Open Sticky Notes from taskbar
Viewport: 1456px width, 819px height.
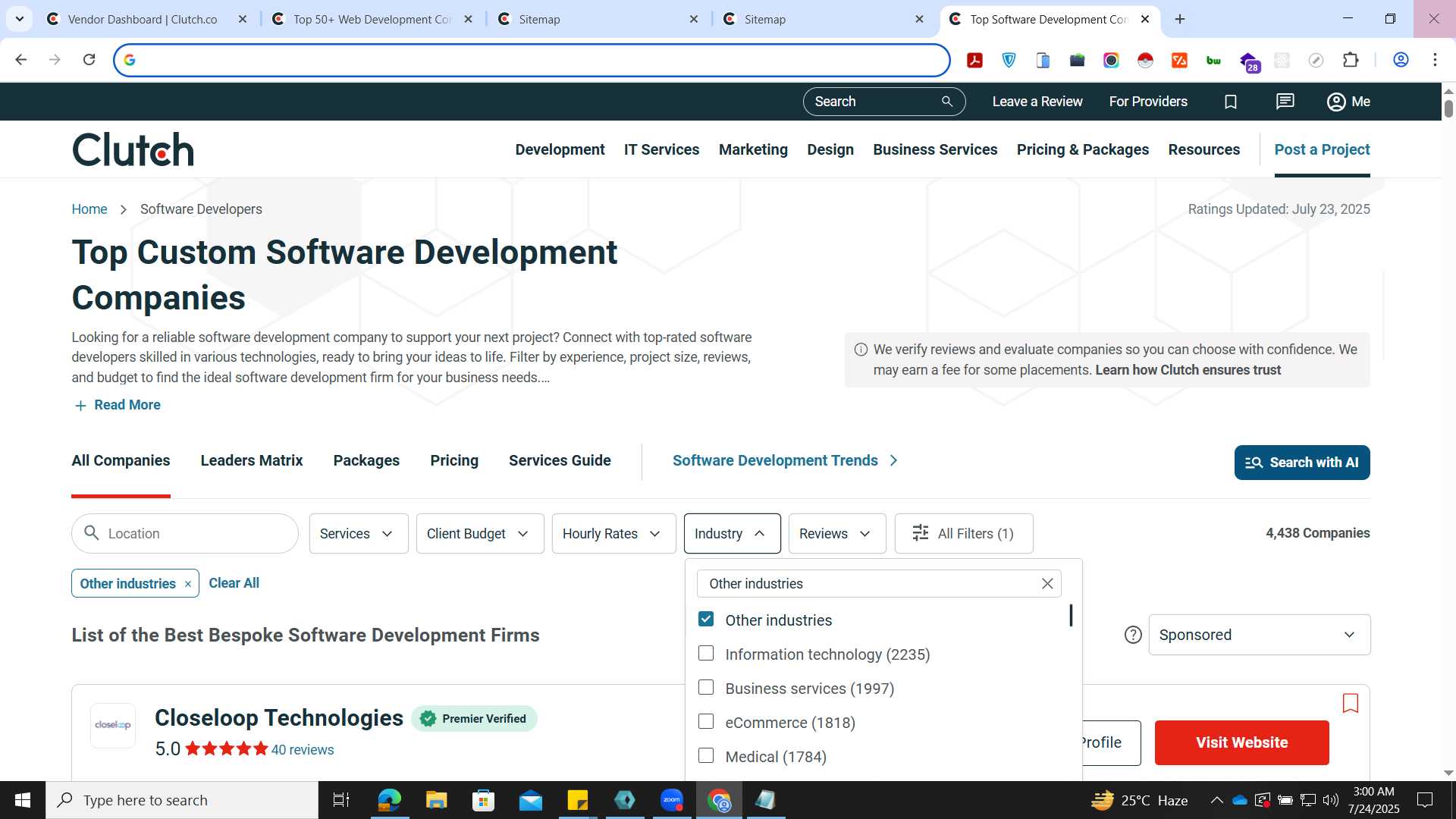577,800
